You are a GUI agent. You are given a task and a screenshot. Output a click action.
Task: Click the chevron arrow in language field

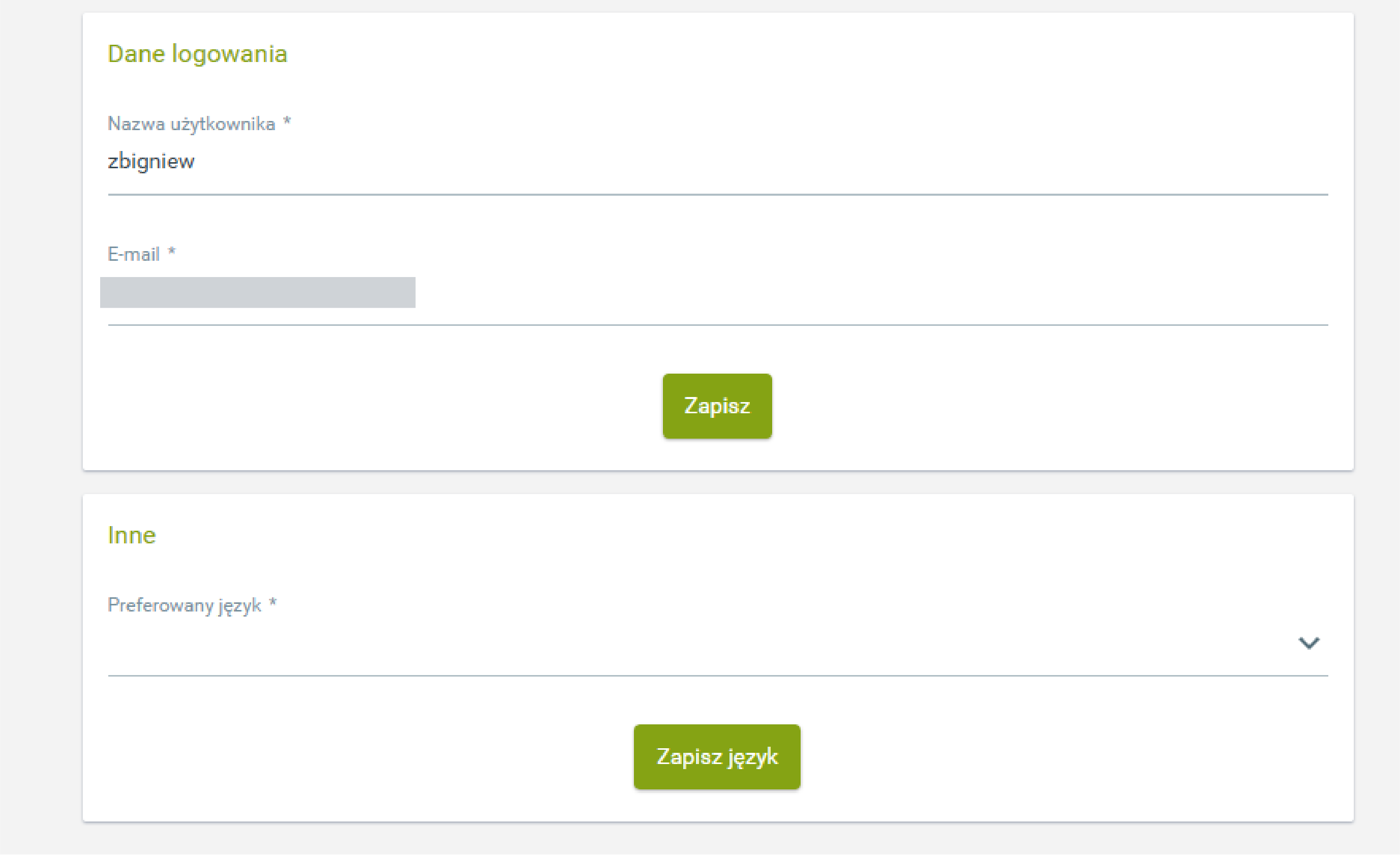pos(1308,644)
